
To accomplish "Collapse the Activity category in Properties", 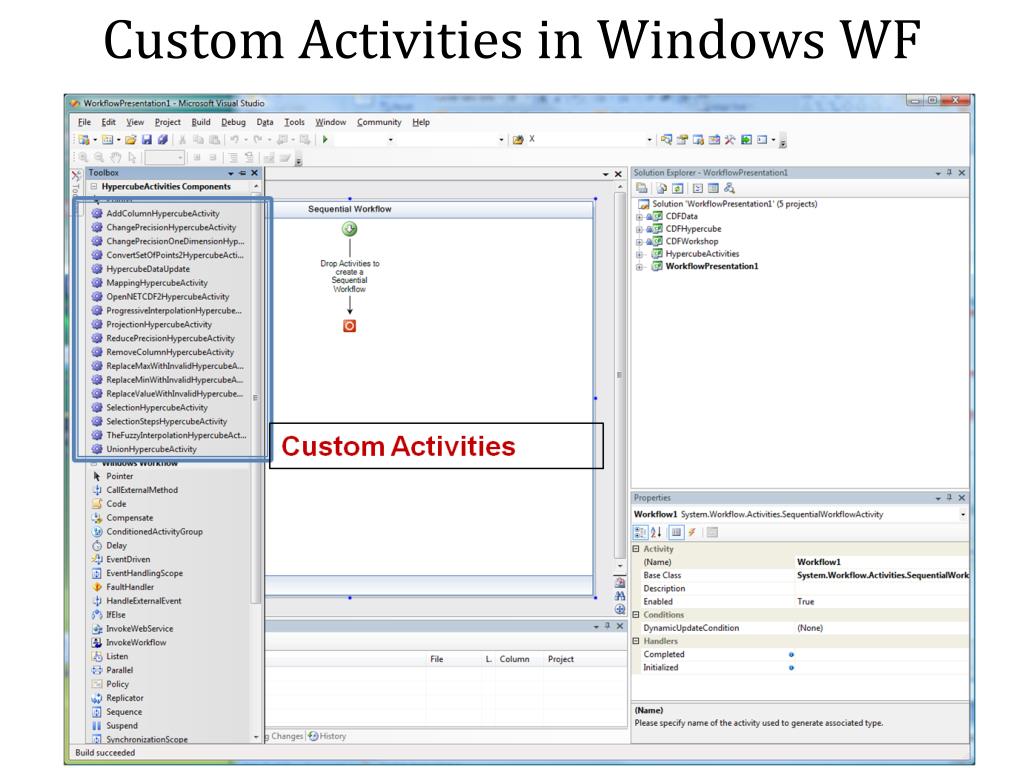I will click(x=636, y=549).
